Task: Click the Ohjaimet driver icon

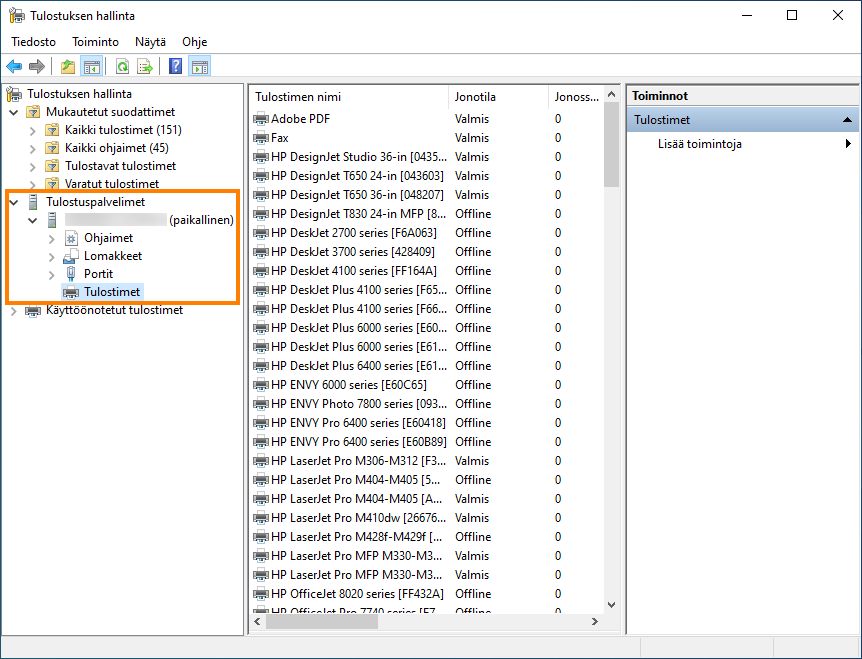Action: coord(71,238)
